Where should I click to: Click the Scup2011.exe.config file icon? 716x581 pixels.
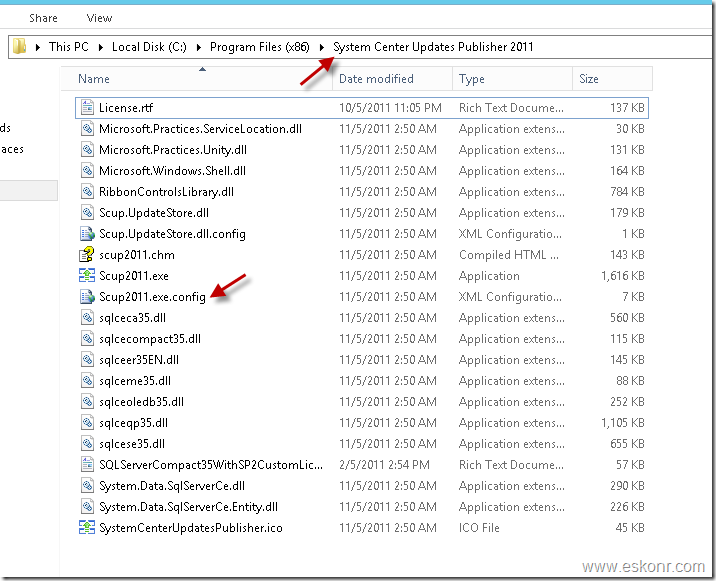(x=87, y=296)
